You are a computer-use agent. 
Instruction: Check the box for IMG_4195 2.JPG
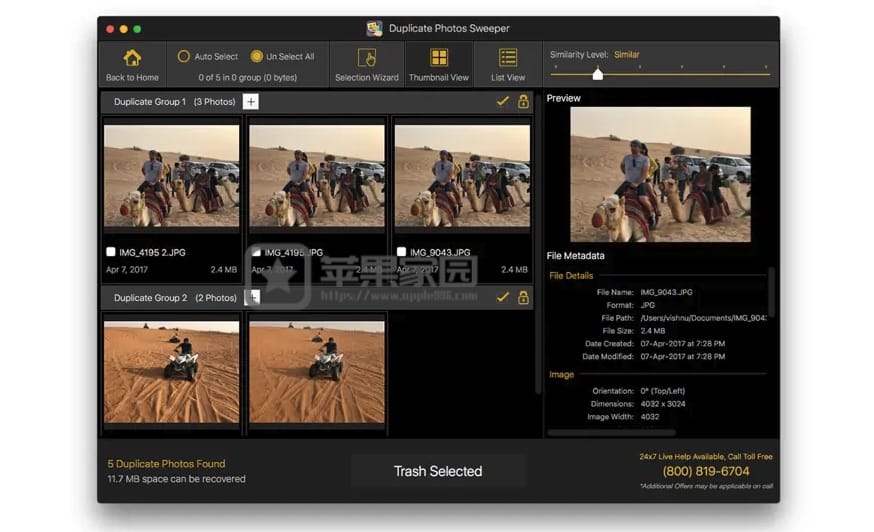tap(111, 252)
